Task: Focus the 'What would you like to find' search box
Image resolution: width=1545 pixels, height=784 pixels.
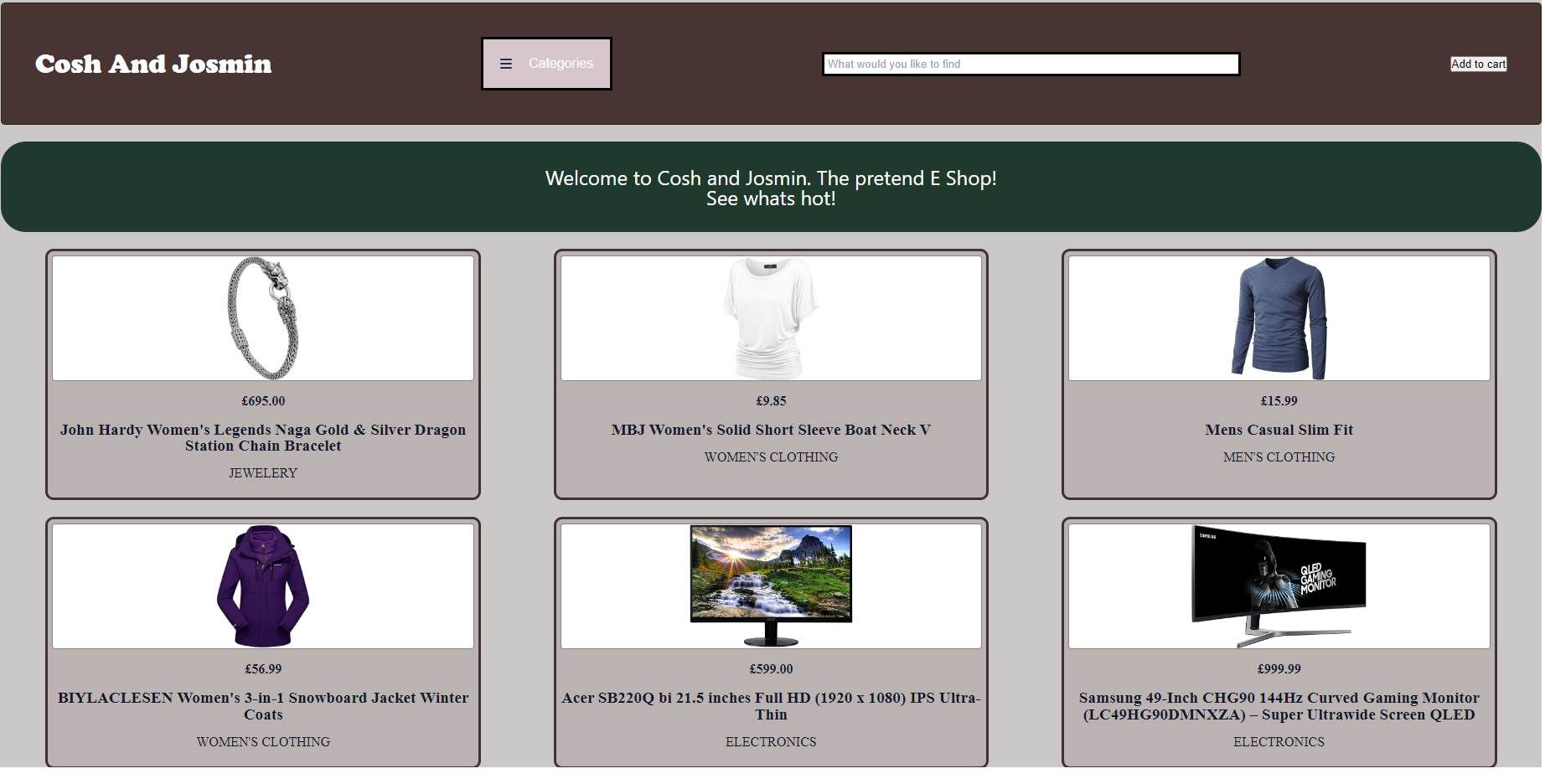Action: tap(1031, 64)
